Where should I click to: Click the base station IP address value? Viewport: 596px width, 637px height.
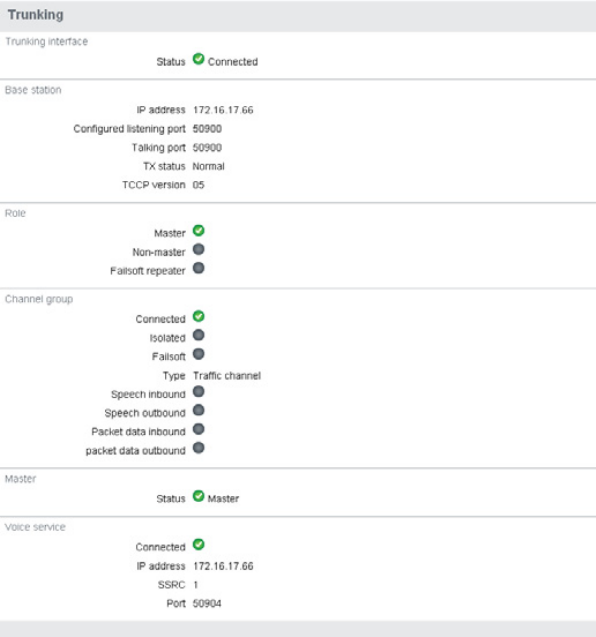223,110
